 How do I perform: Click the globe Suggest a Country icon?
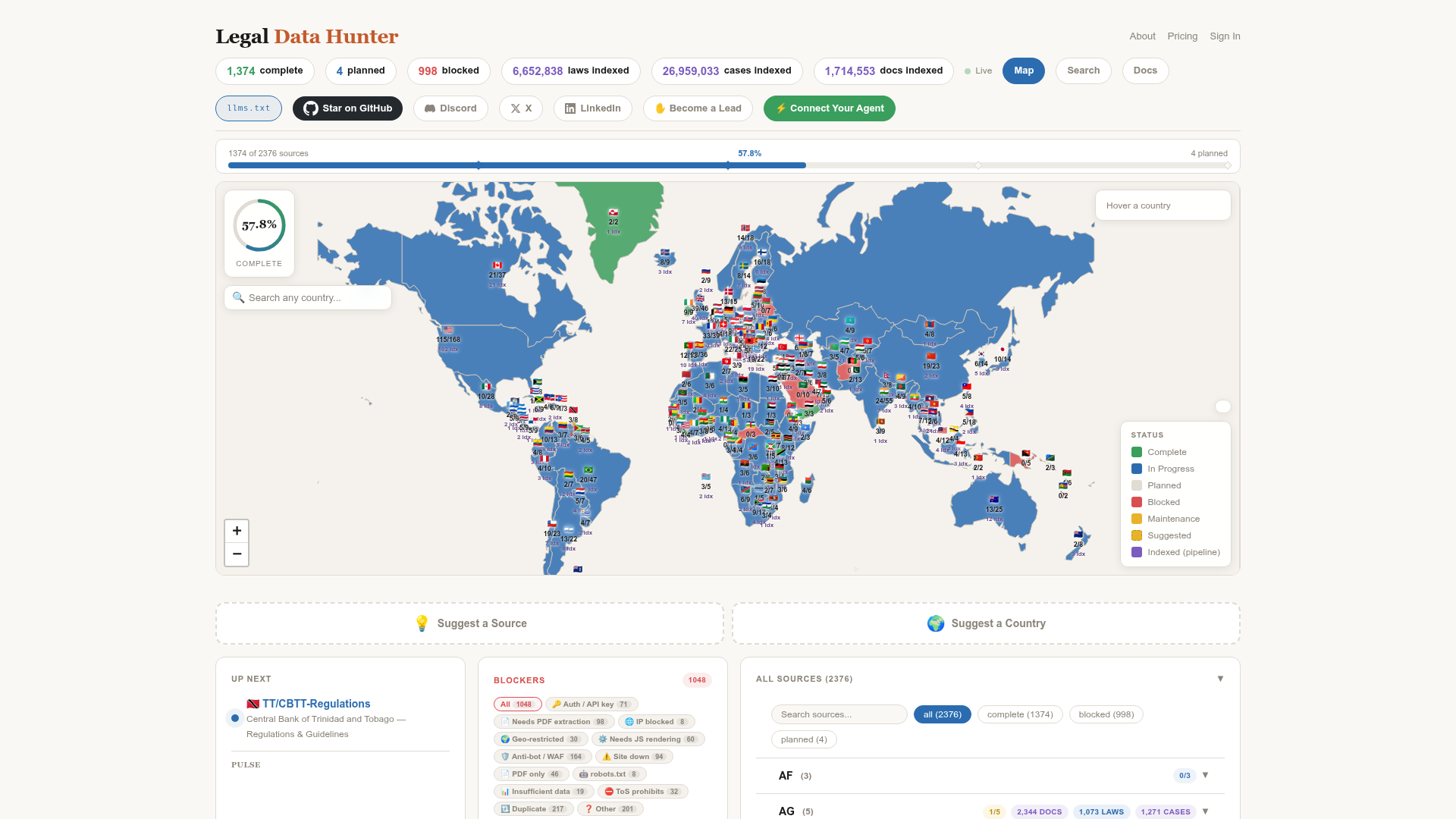(936, 623)
